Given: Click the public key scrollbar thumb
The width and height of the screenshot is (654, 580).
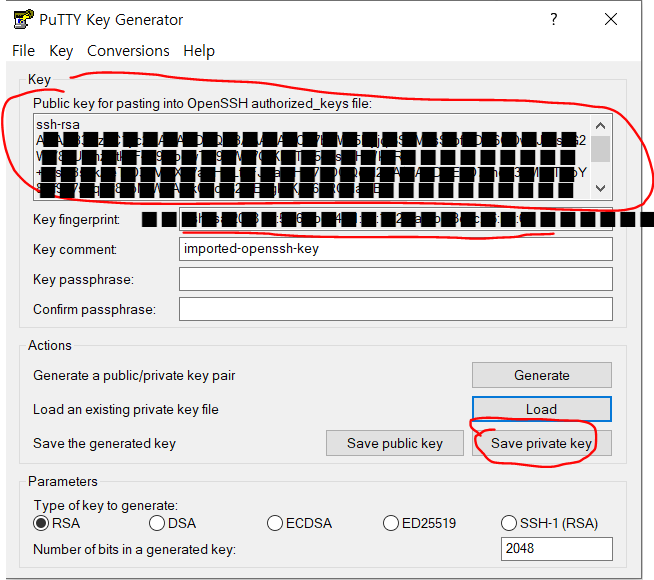Looking at the screenshot, I should click(x=601, y=149).
